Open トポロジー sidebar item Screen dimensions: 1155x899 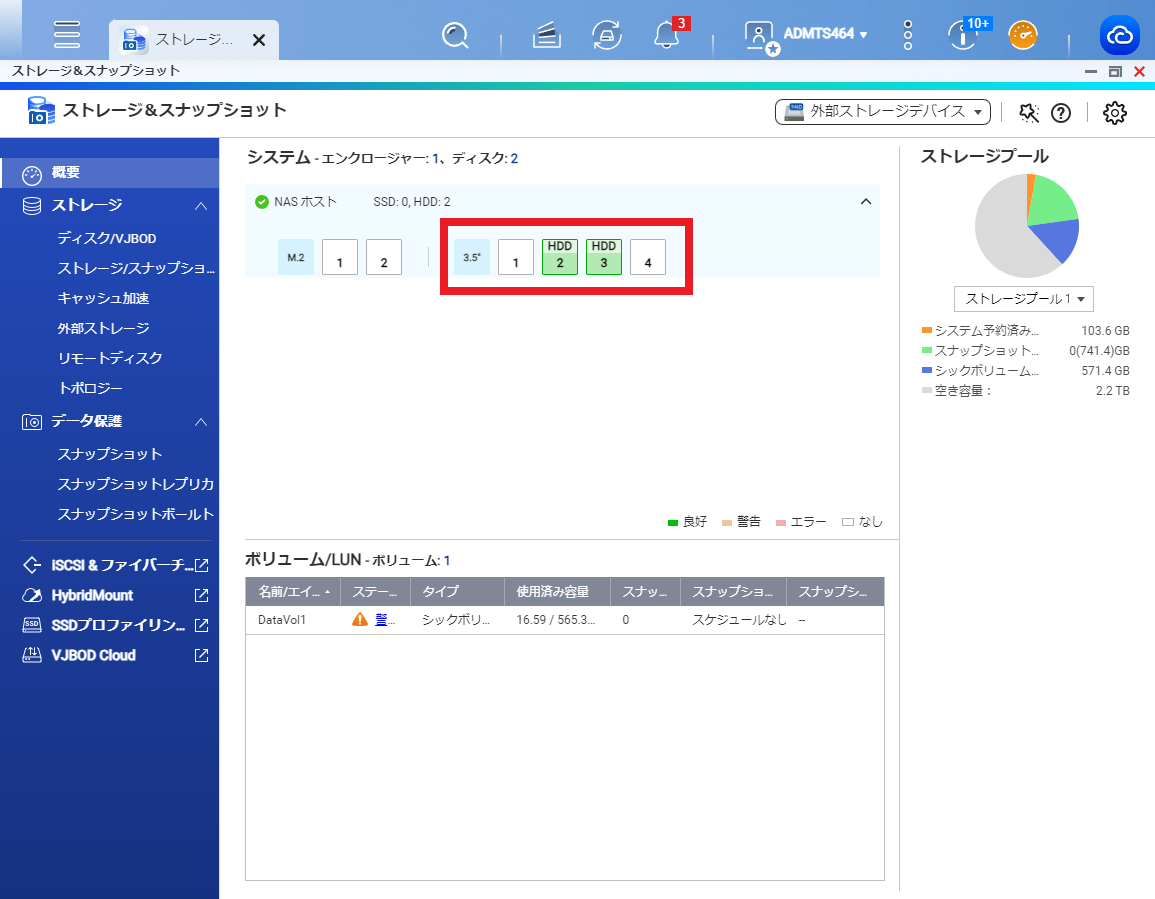pos(90,388)
